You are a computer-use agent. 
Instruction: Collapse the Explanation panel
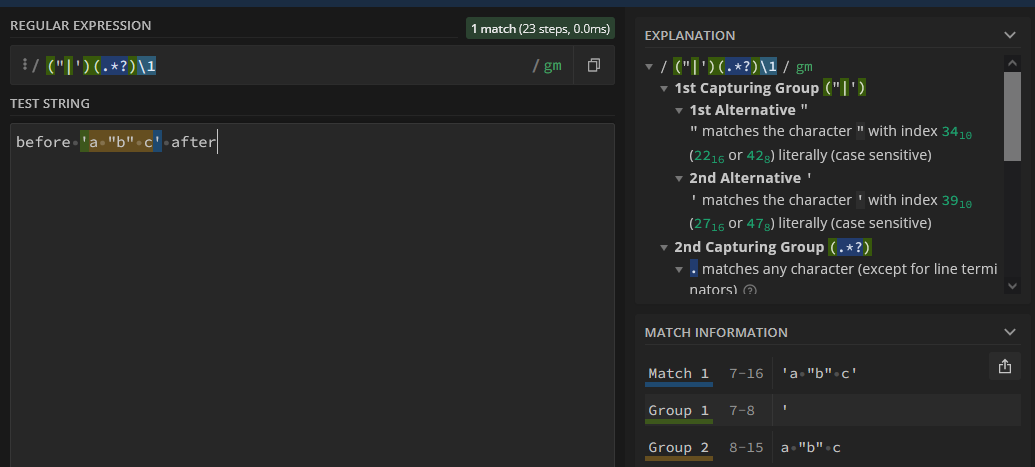click(1009, 35)
